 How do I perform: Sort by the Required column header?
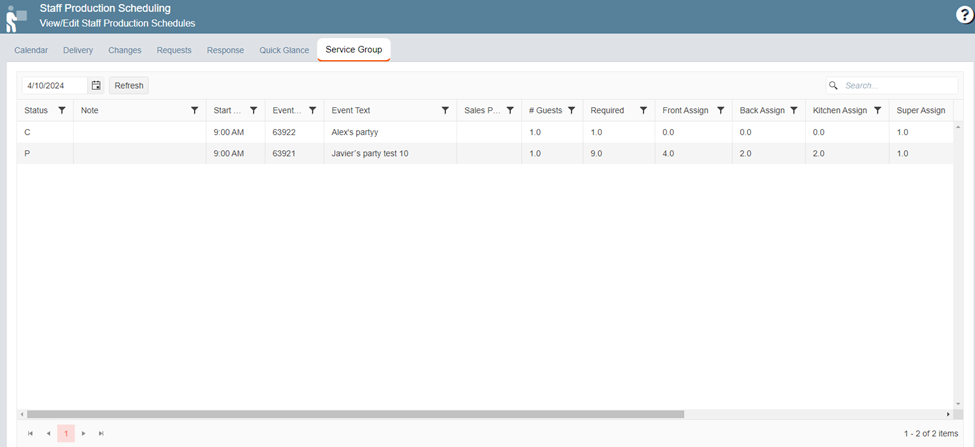click(607, 110)
